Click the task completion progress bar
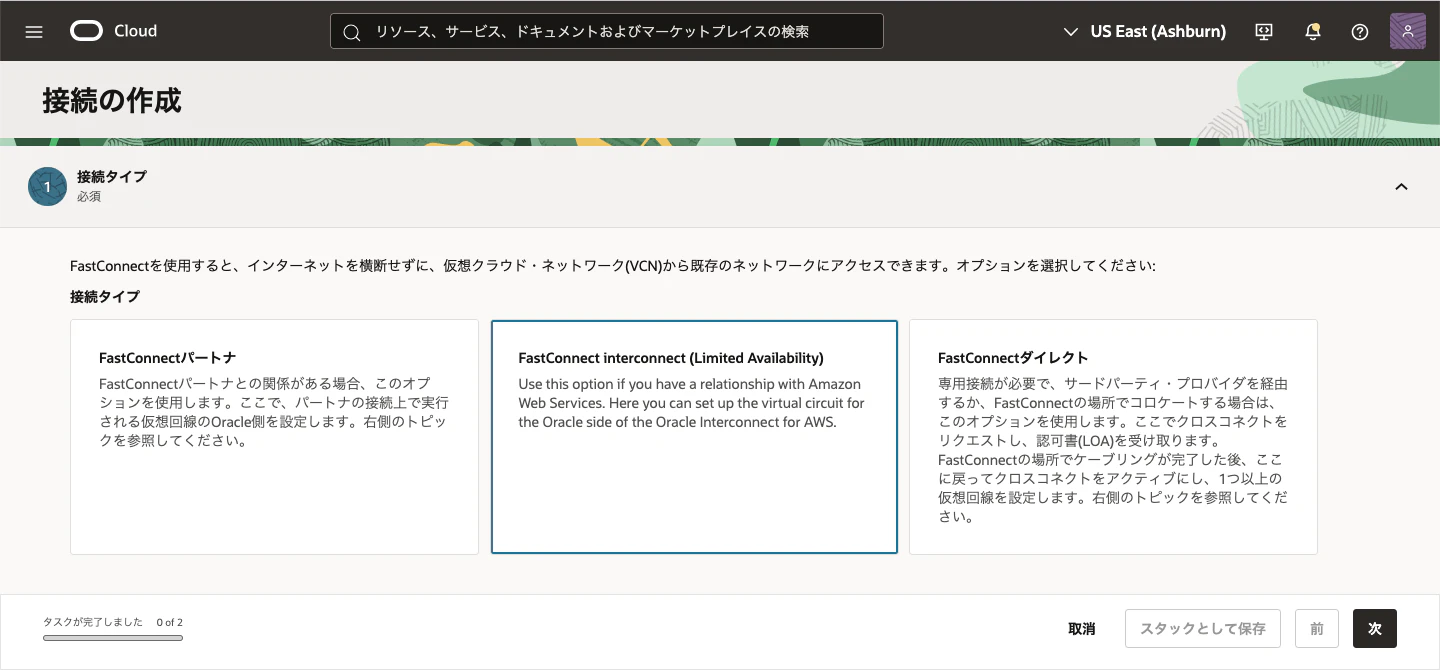The image size is (1440, 670). [113, 637]
